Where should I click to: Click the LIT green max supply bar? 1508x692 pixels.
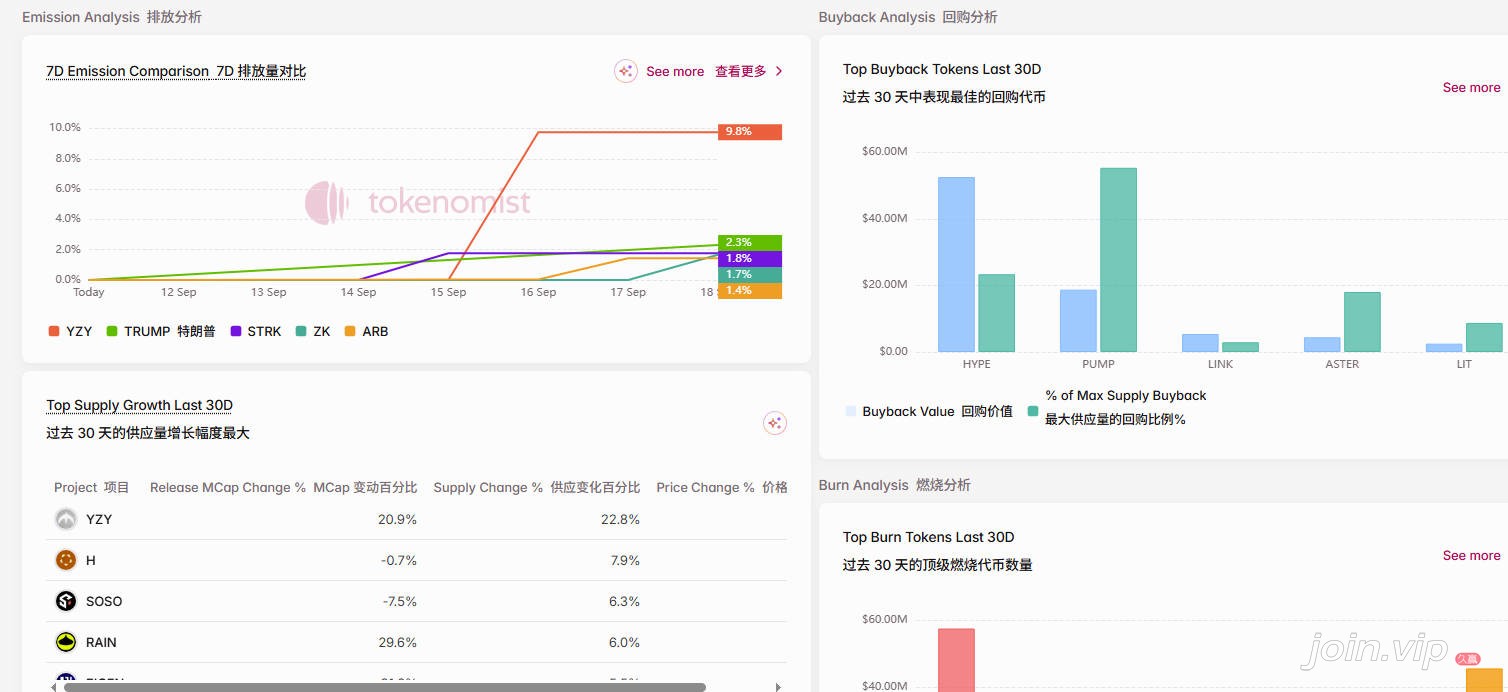pyautogui.click(x=1484, y=338)
